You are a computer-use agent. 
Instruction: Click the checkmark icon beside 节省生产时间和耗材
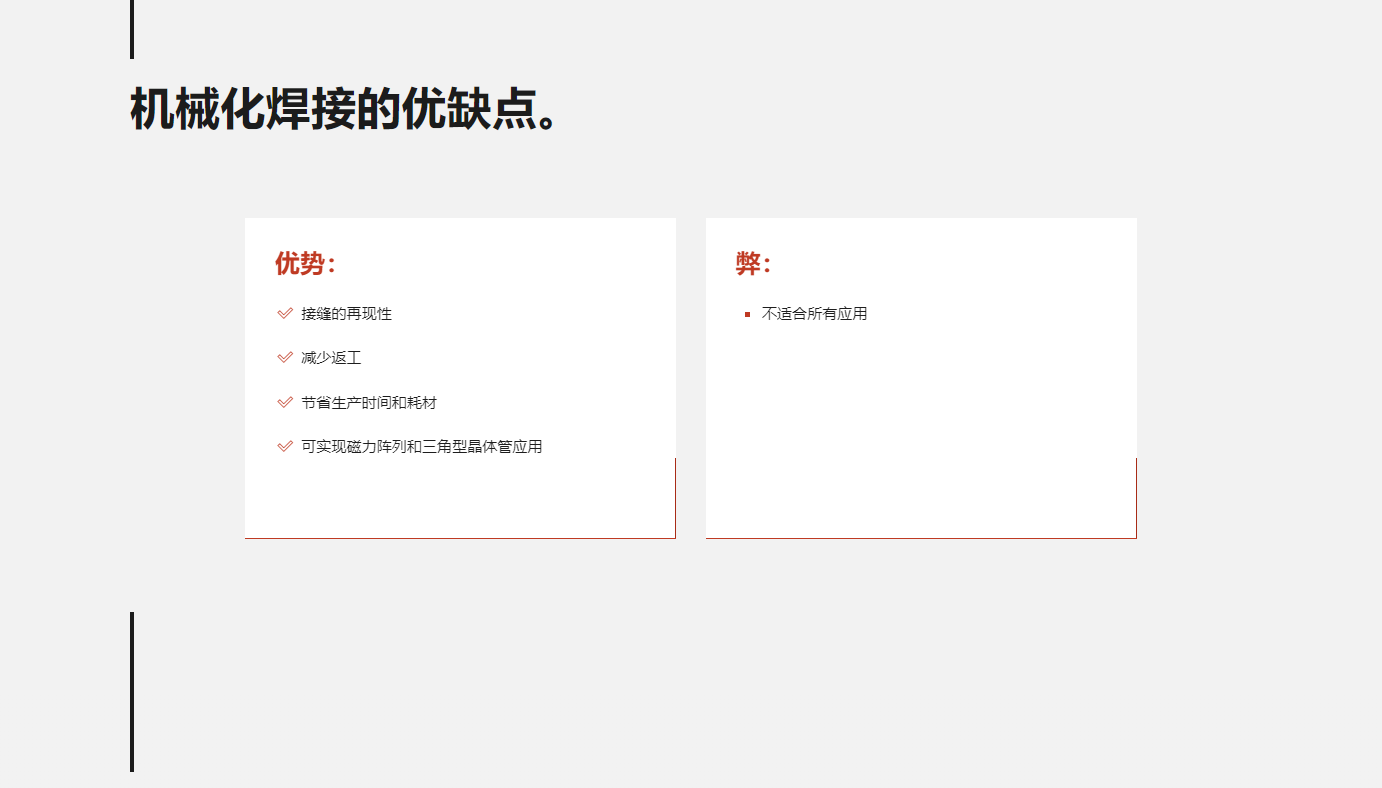pyautogui.click(x=285, y=403)
